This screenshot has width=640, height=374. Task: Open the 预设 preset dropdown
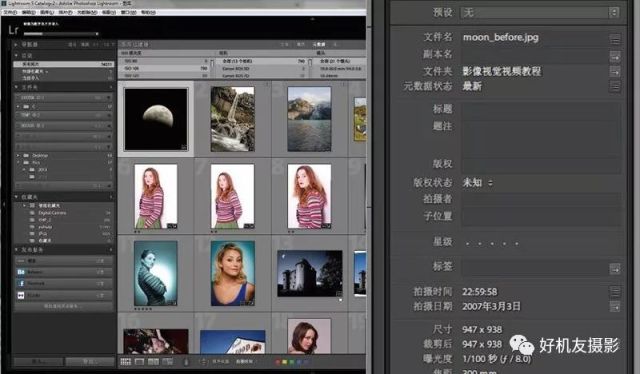[x=540, y=13]
